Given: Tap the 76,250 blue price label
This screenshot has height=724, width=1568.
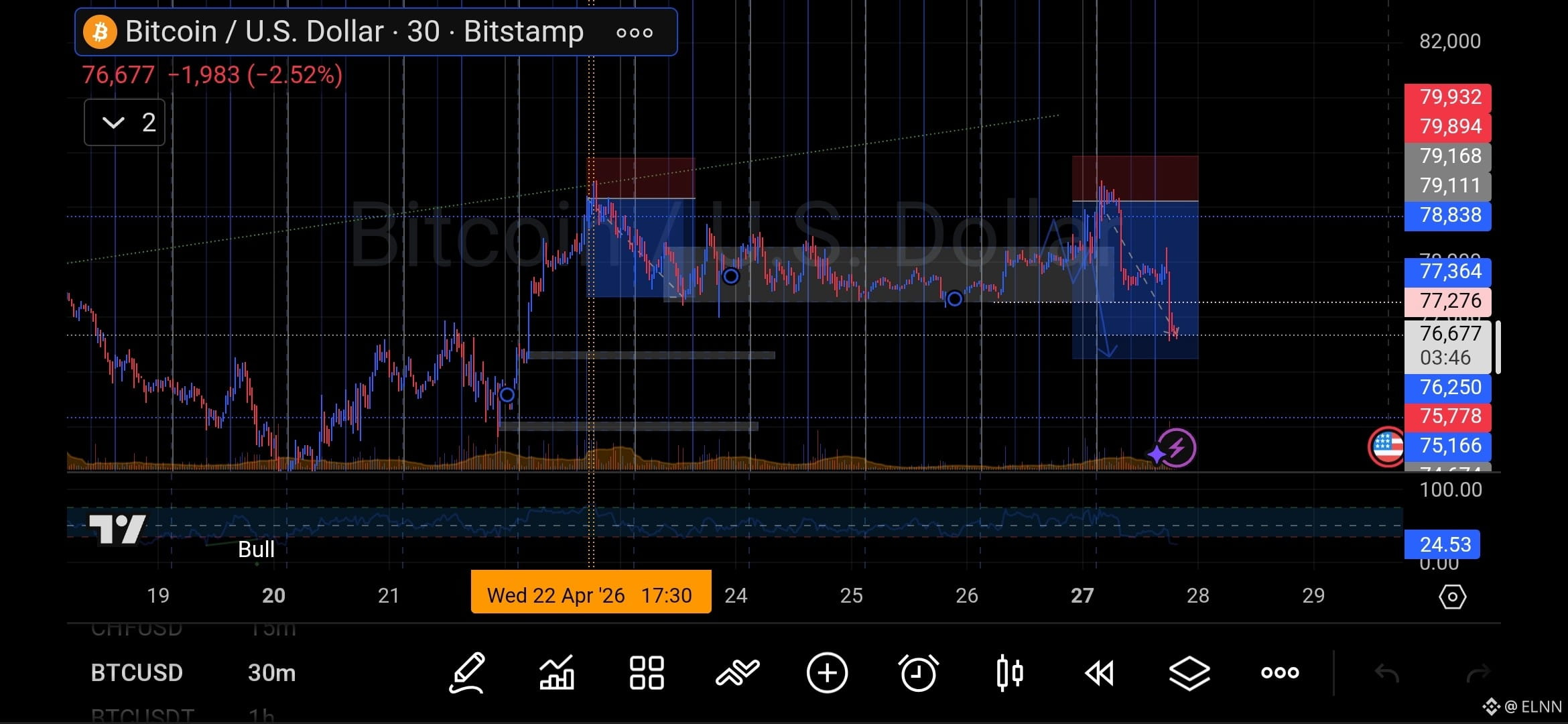Looking at the screenshot, I should [1448, 387].
